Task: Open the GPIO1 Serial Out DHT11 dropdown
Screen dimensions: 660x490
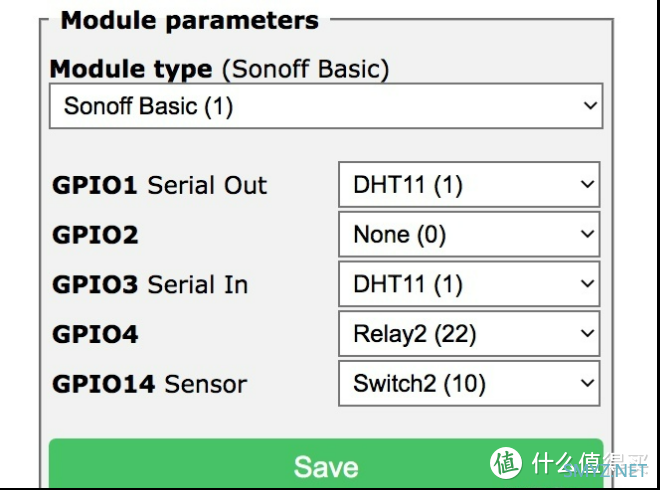Action: [469, 184]
